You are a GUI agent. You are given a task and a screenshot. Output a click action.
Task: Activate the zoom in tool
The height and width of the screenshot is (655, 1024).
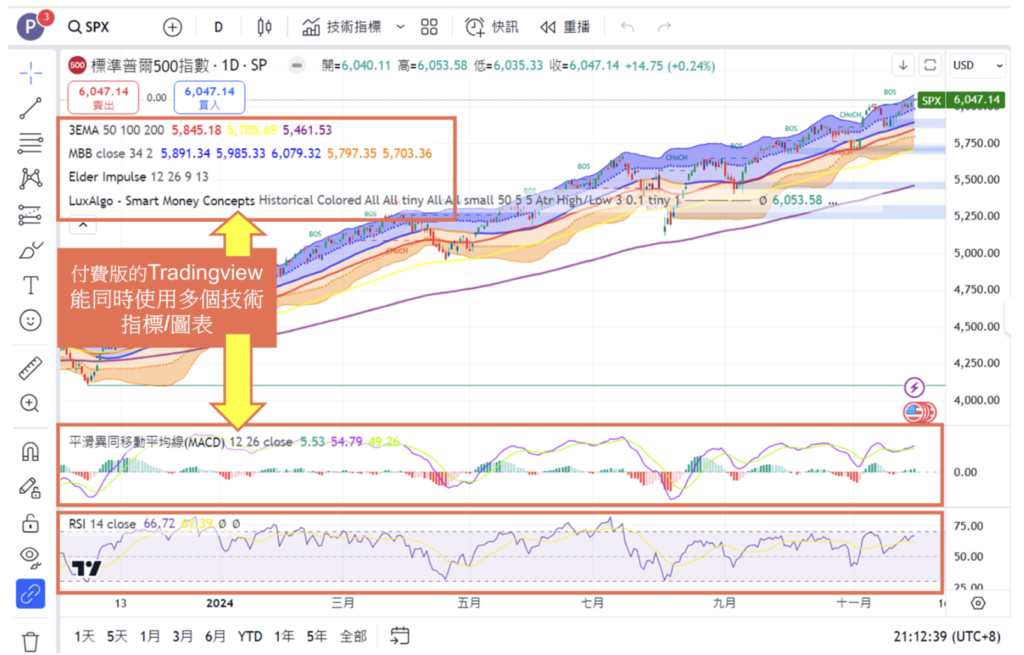coord(30,404)
